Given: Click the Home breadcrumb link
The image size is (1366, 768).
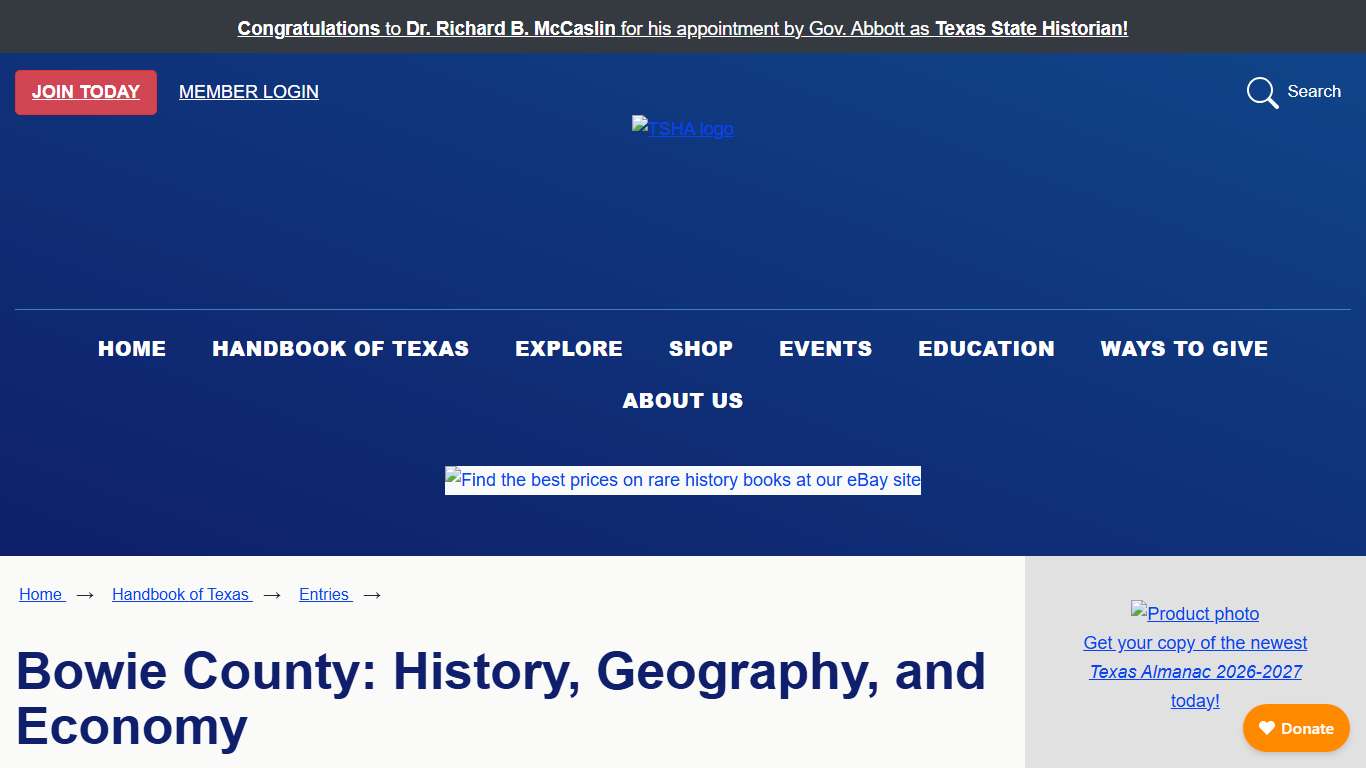Looking at the screenshot, I should click(41, 594).
